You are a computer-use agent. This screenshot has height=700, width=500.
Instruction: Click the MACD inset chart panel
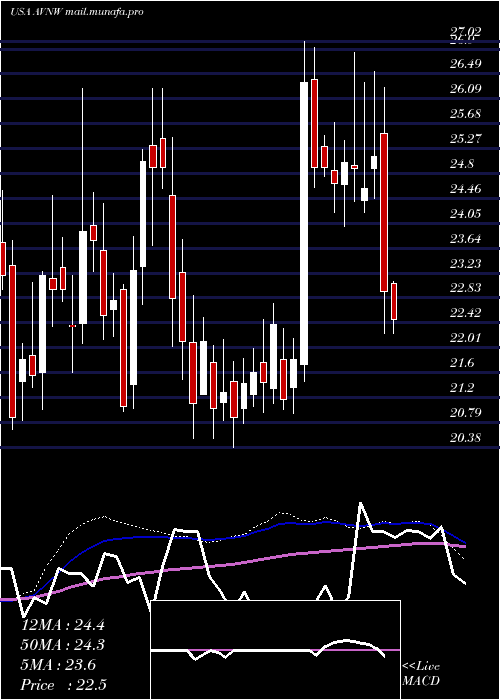point(276,650)
